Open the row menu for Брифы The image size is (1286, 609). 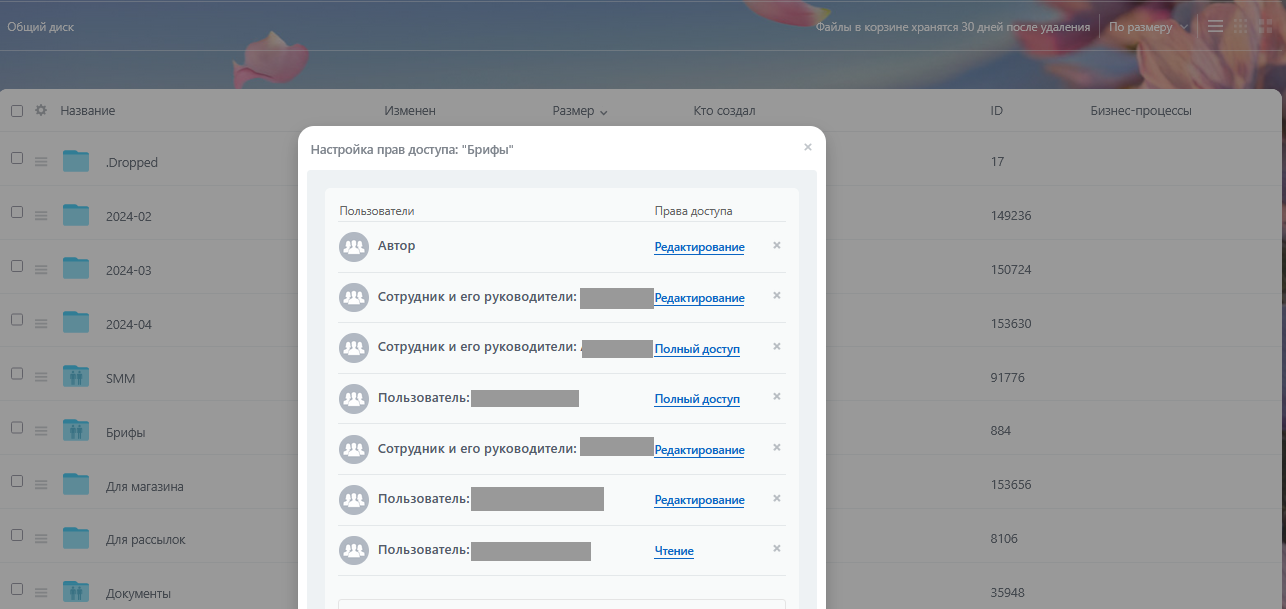(x=41, y=431)
